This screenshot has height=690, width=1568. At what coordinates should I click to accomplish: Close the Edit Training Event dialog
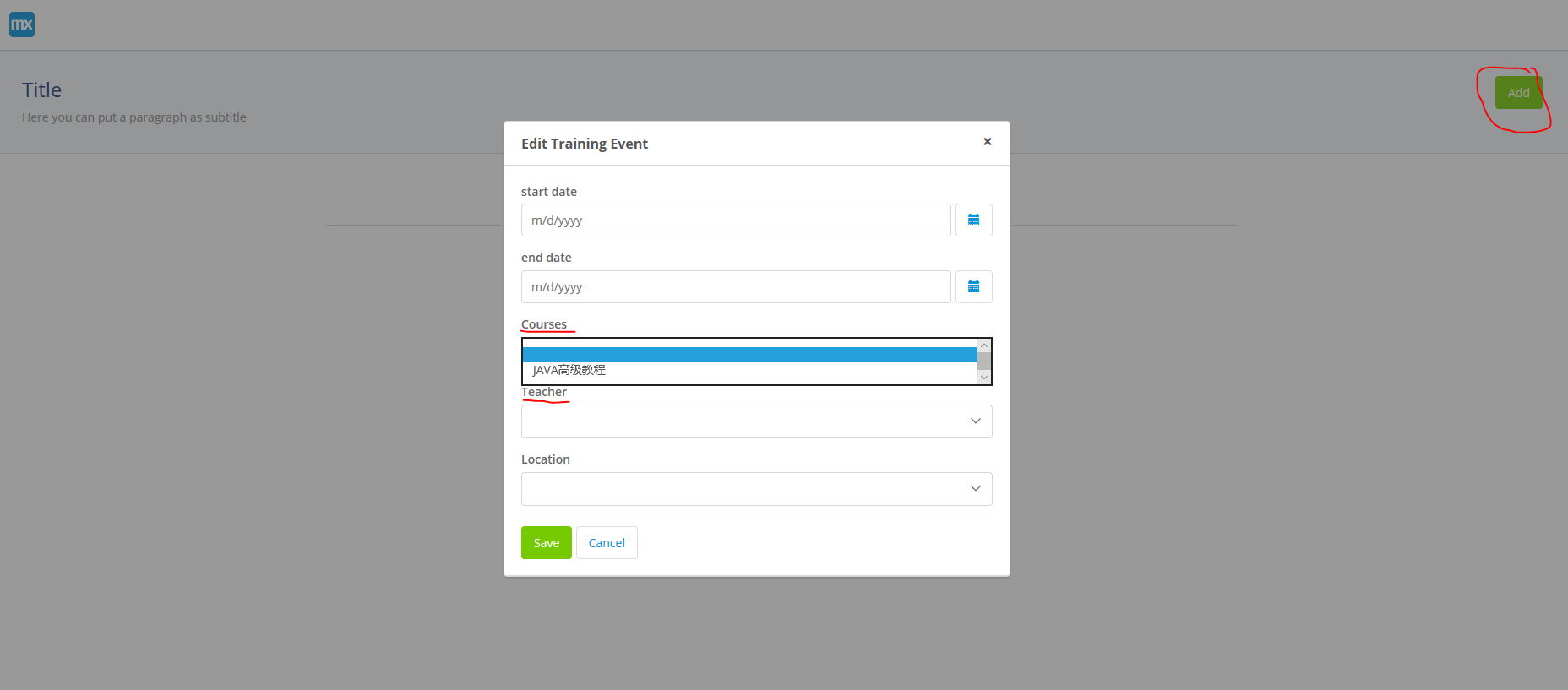tap(987, 142)
